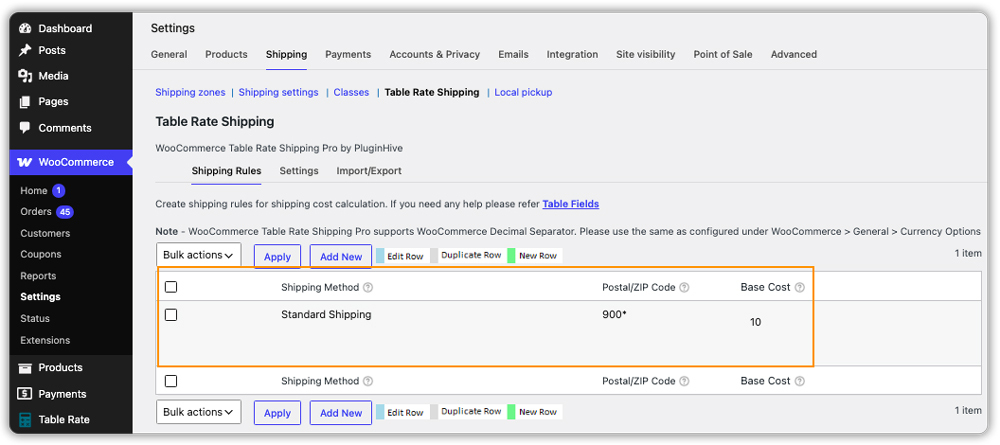The image size is (1000, 445).
Task: Tick the Standard Shipping row checkbox
Action: (171, 315)
